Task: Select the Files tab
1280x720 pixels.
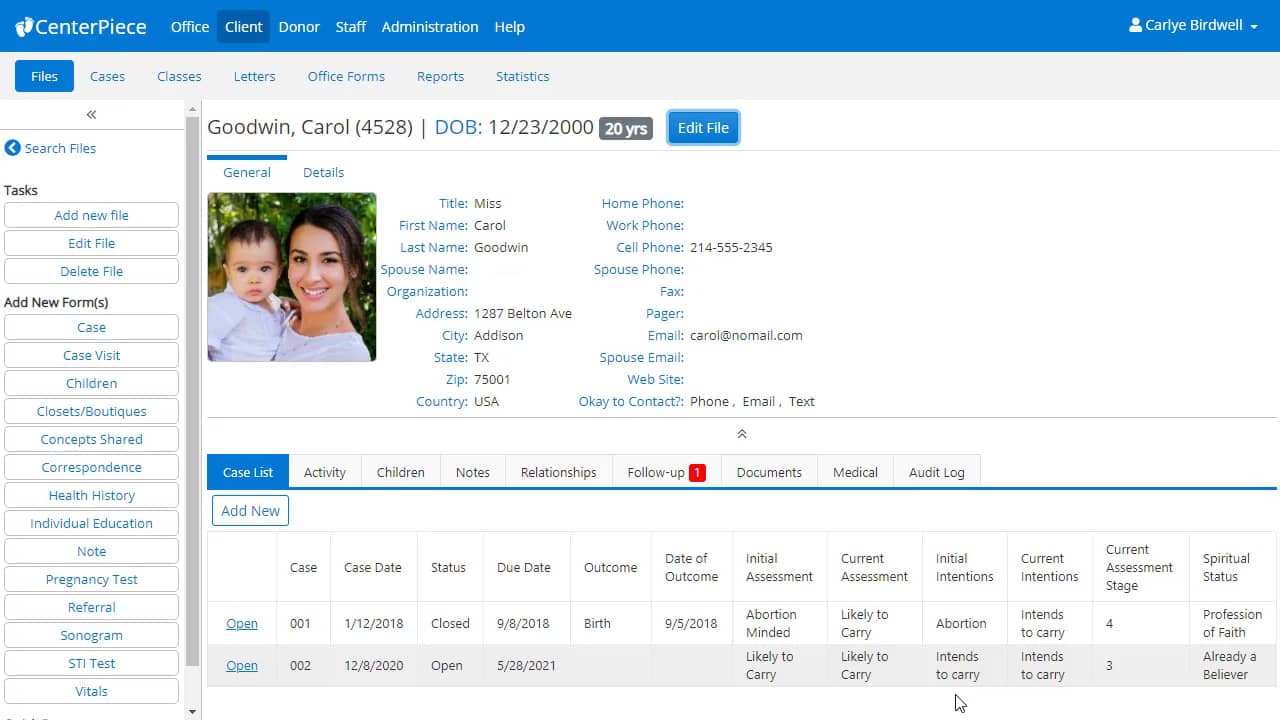Action: coord(44,76)
